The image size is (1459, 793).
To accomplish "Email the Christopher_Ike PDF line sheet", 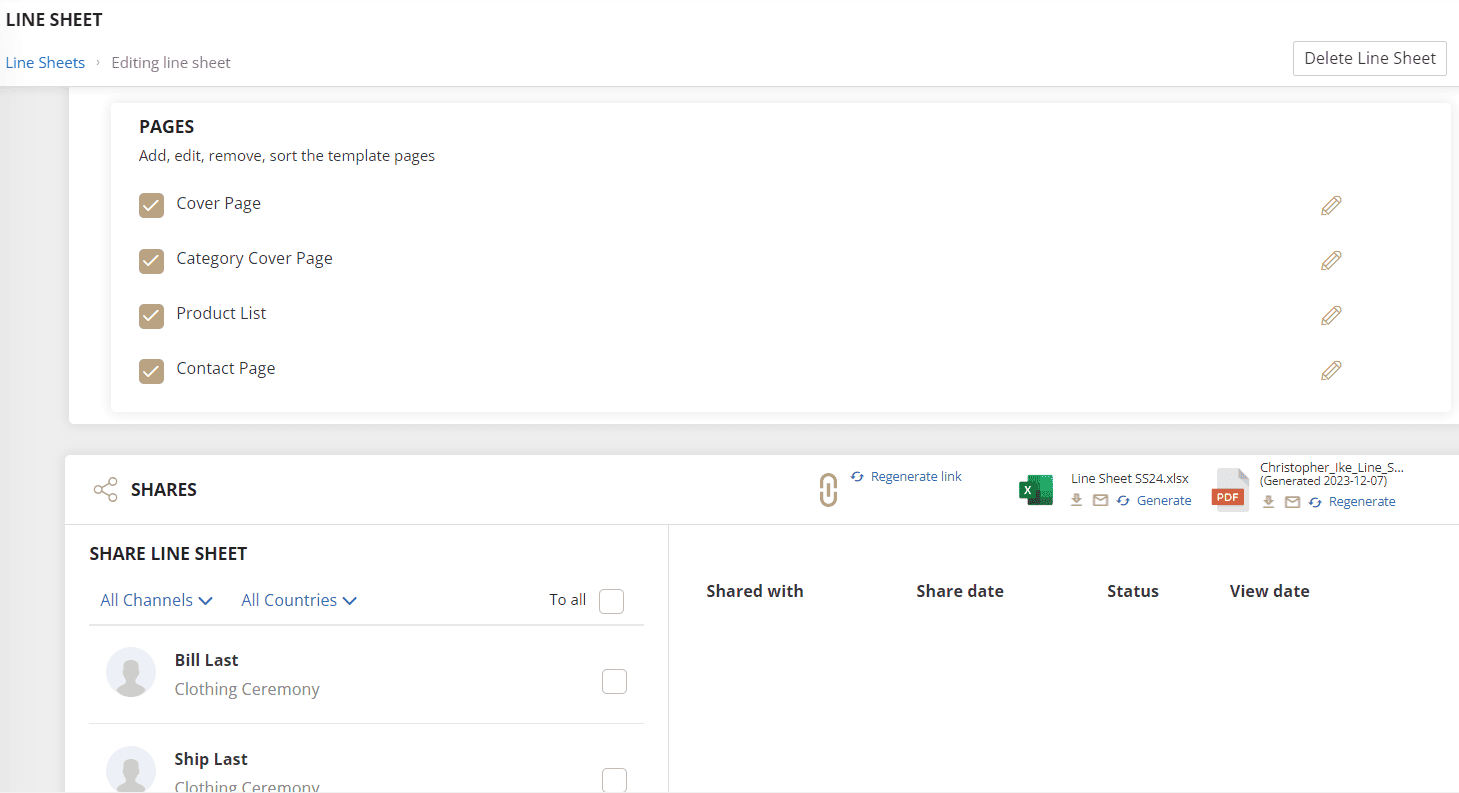I will (x=1292, y=501).
